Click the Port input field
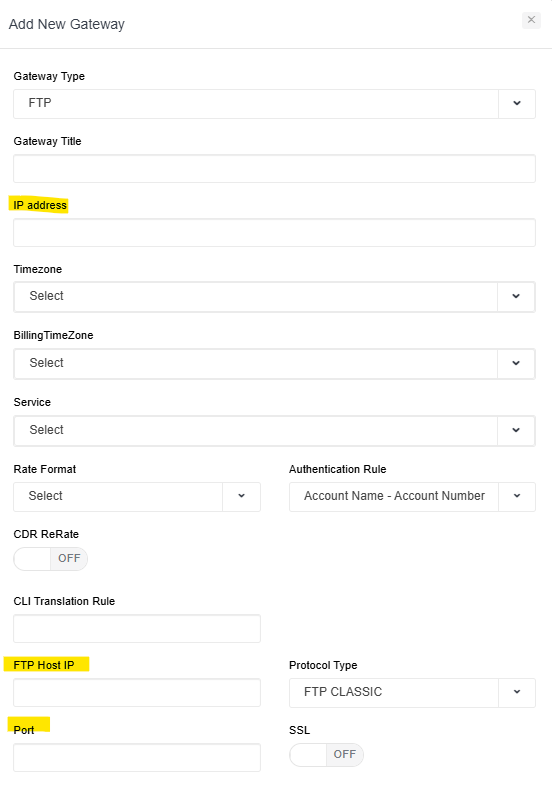 tap(137, 757)
